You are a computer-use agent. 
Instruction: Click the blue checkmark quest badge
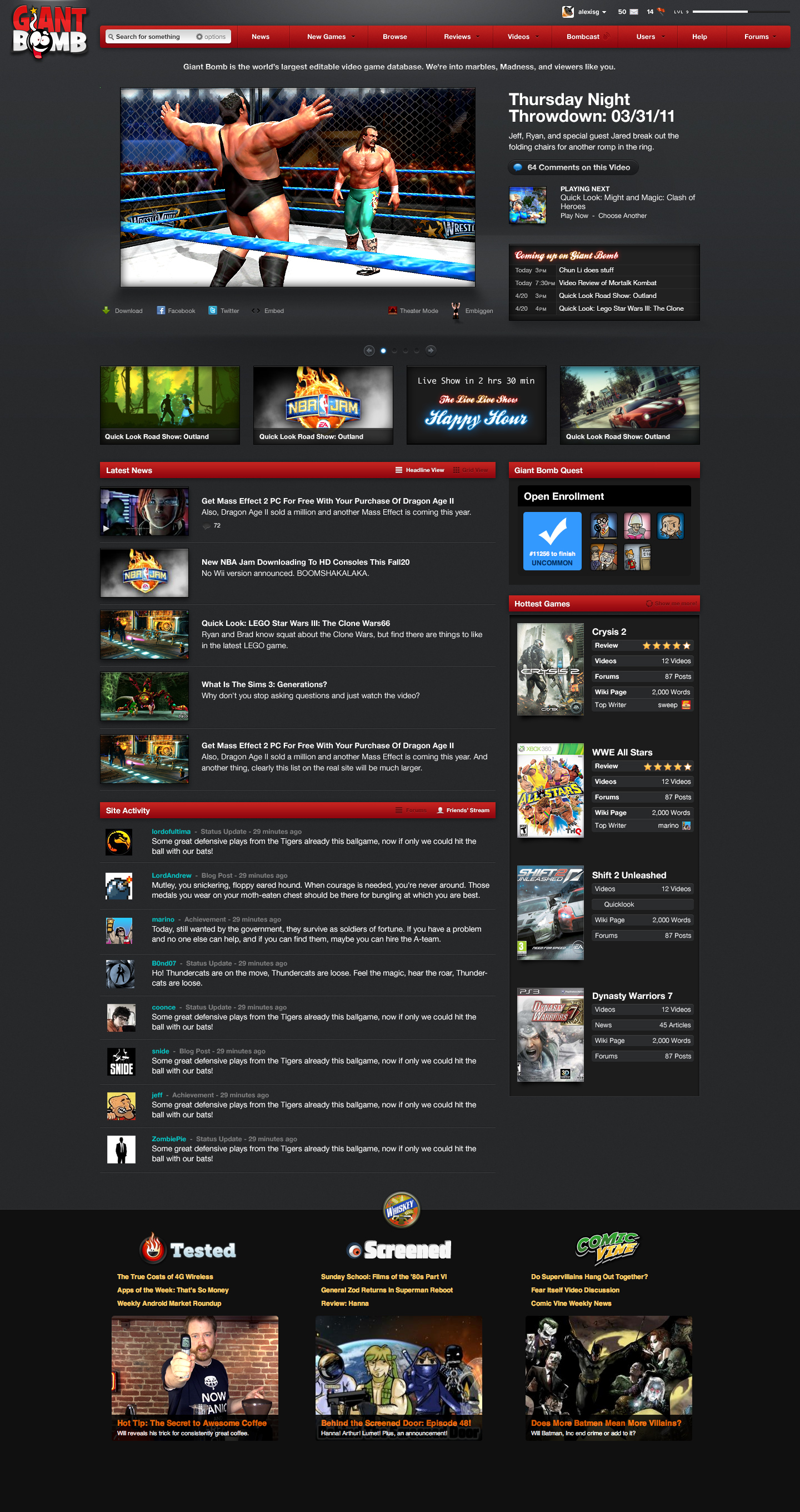pyautogui.click(x=552, y=540)
